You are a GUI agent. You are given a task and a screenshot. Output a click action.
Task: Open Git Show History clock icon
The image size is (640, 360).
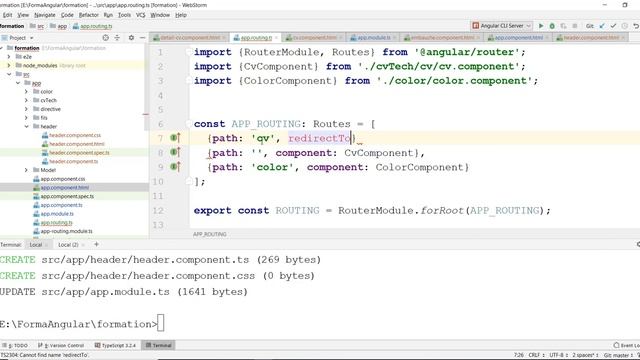point(624,26)
